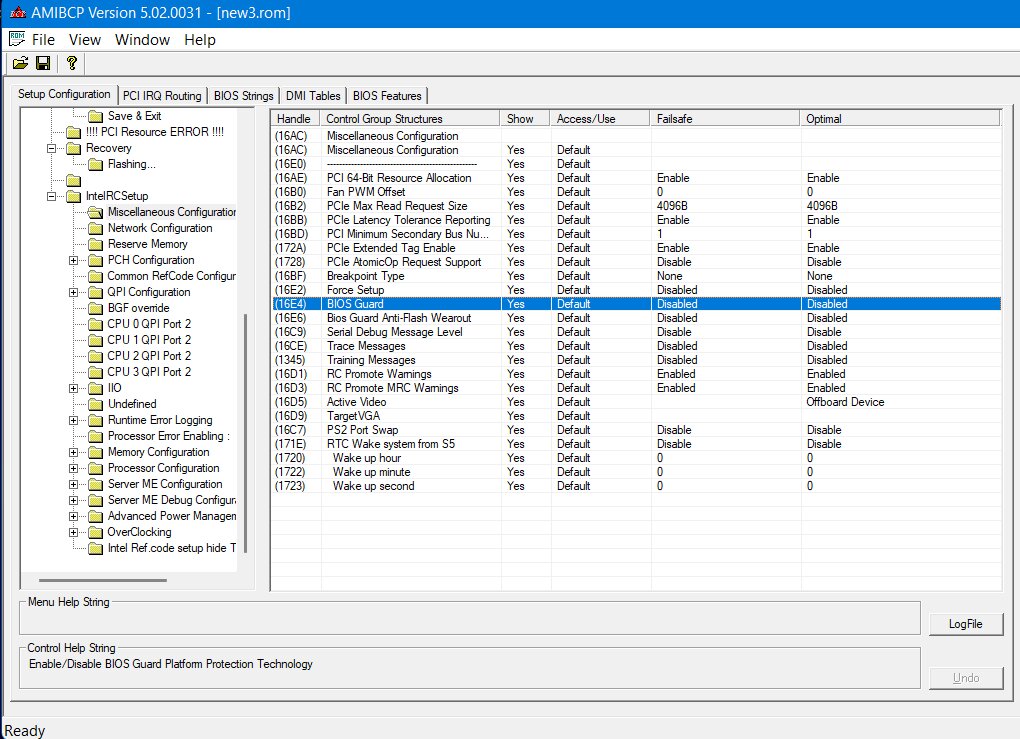1020x739 pixels.
Task: Select Common RefCode Configuration tree item
Action: coord(171,276)
